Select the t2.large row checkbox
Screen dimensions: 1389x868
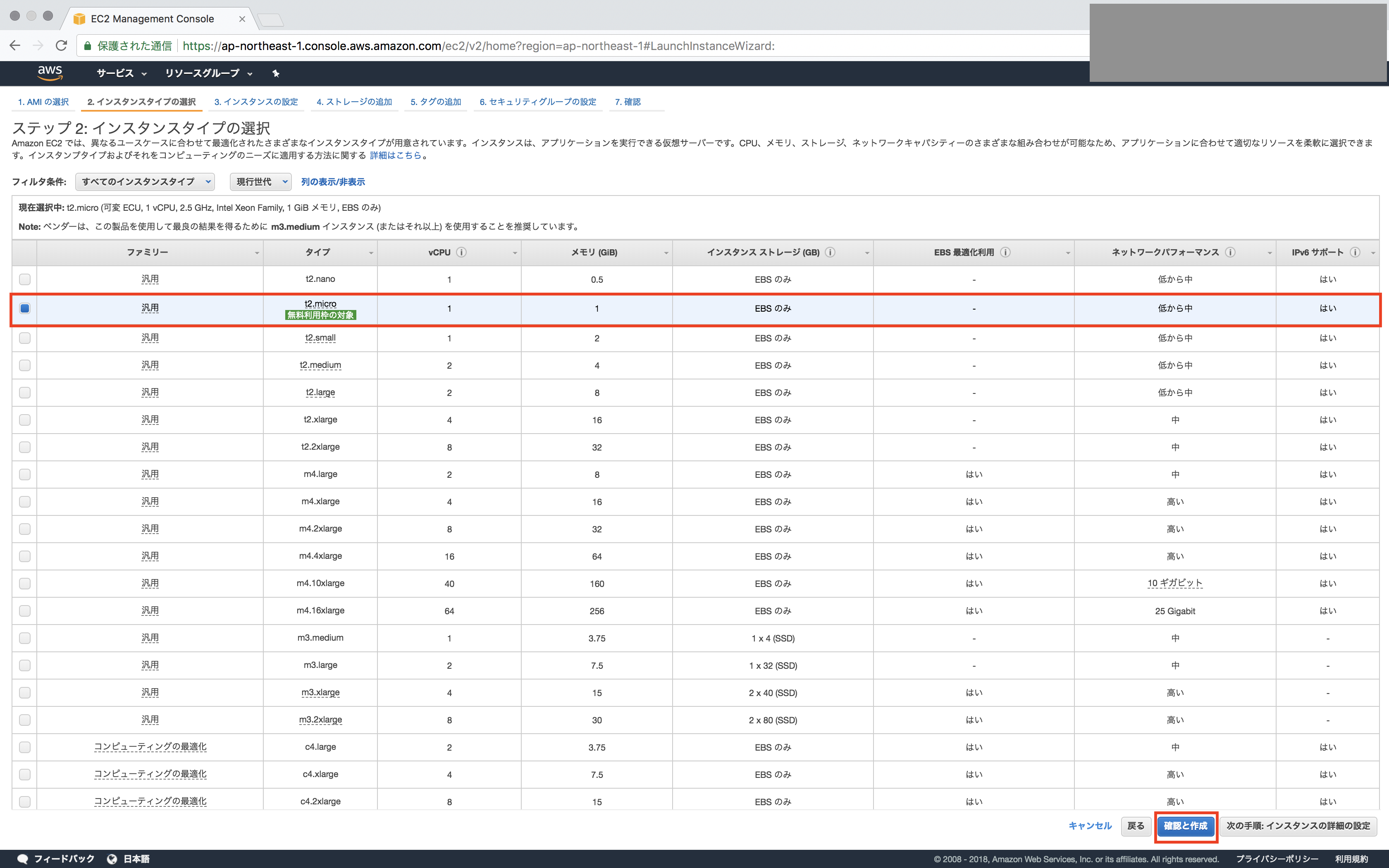coord(25,393)
